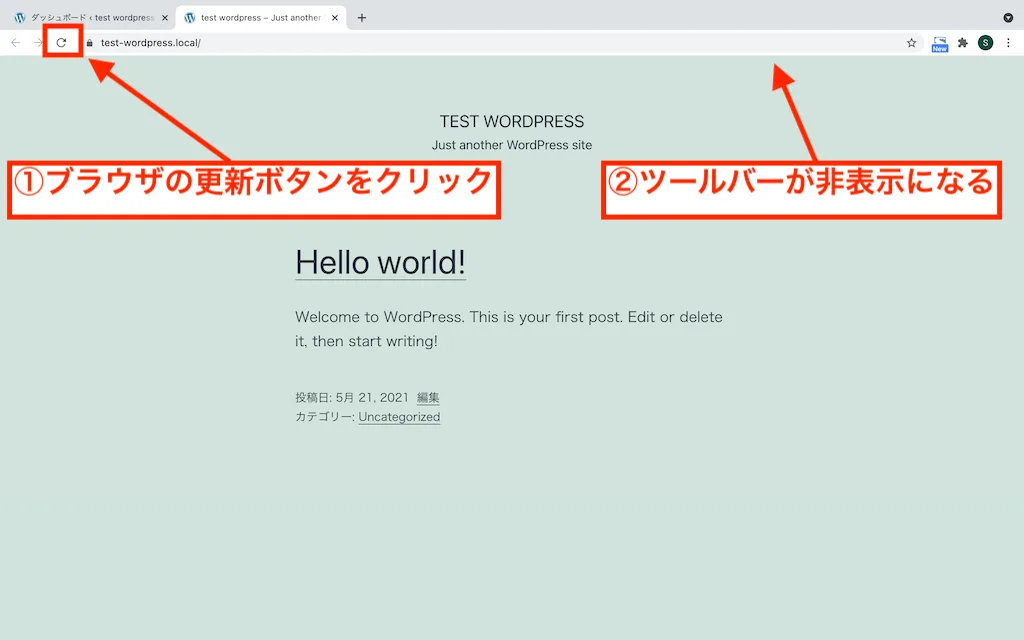Open a new tab with the plus button
The height and width of the screenshot is (640, 1024).
coord(361,17)
